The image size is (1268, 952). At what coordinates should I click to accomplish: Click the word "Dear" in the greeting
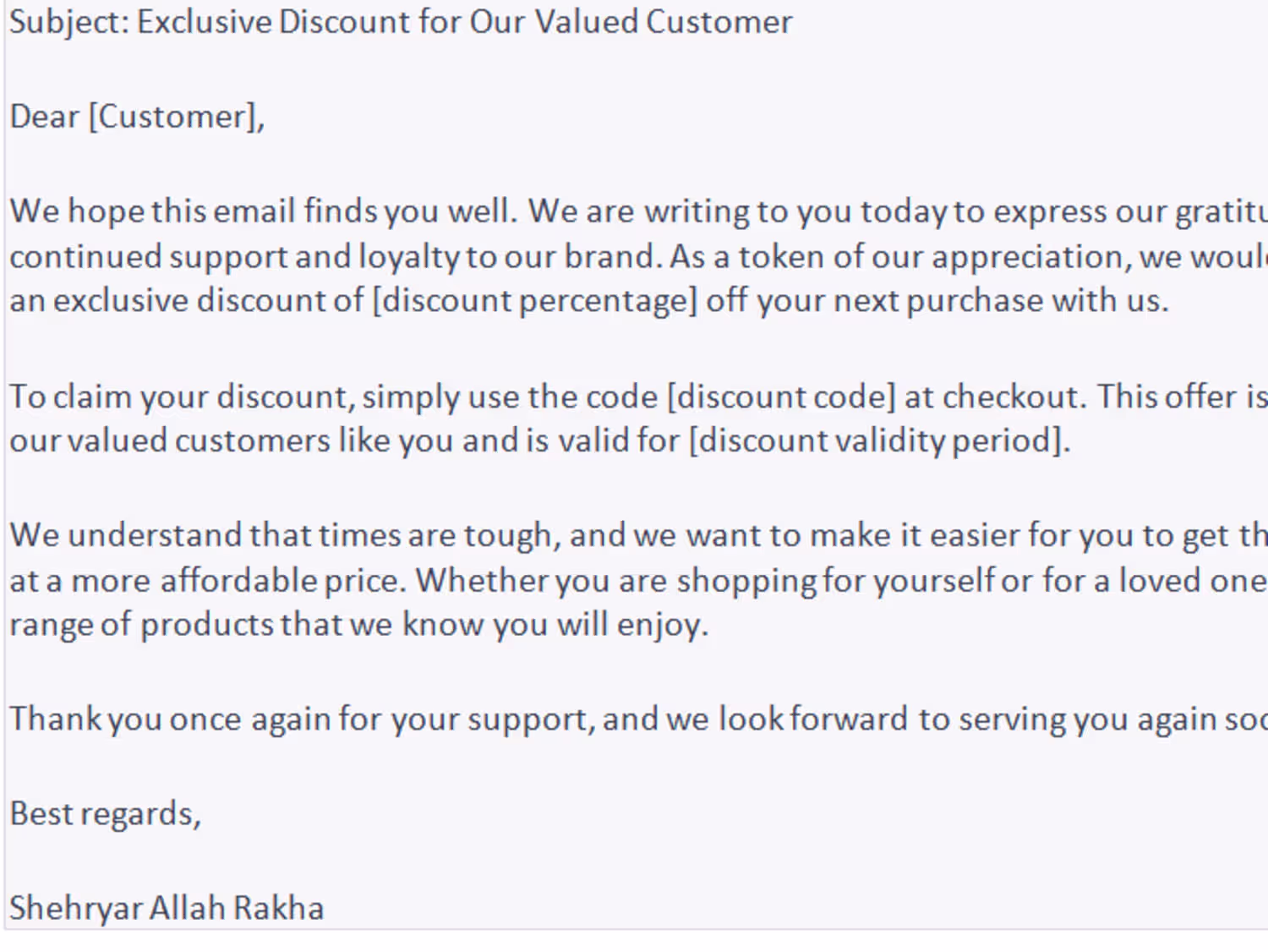click(x=44, y=117)
